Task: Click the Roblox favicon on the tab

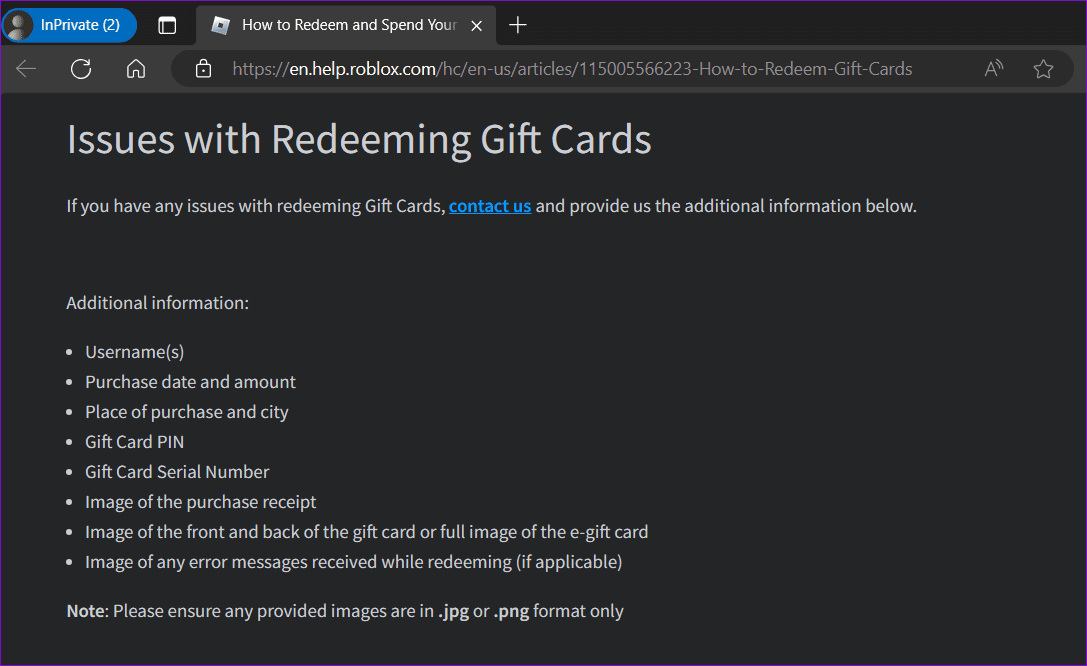Action: point(220,26)
